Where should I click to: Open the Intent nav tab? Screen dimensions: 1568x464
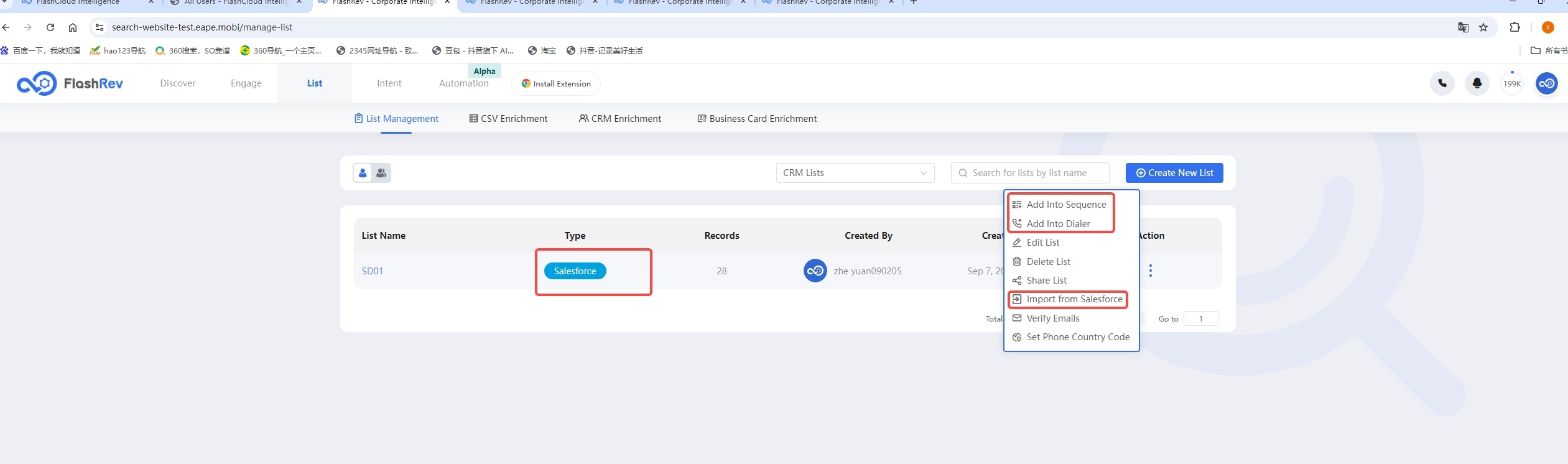point(389,83)
